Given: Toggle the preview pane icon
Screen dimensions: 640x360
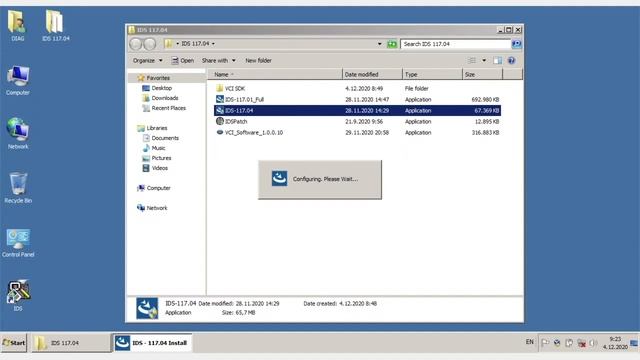Looking at the screenshot, I should 497,60.
